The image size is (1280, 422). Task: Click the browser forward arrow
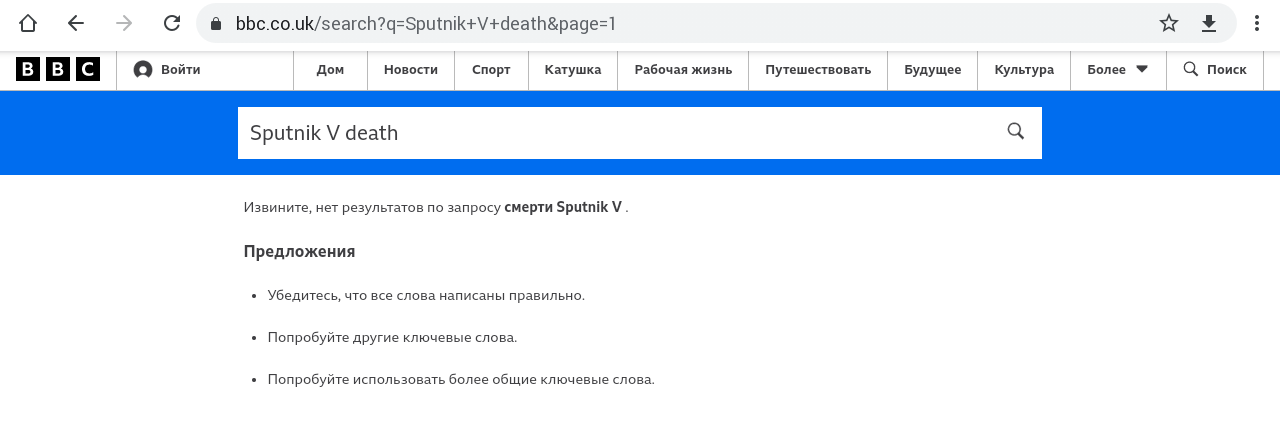coord(124,23)
